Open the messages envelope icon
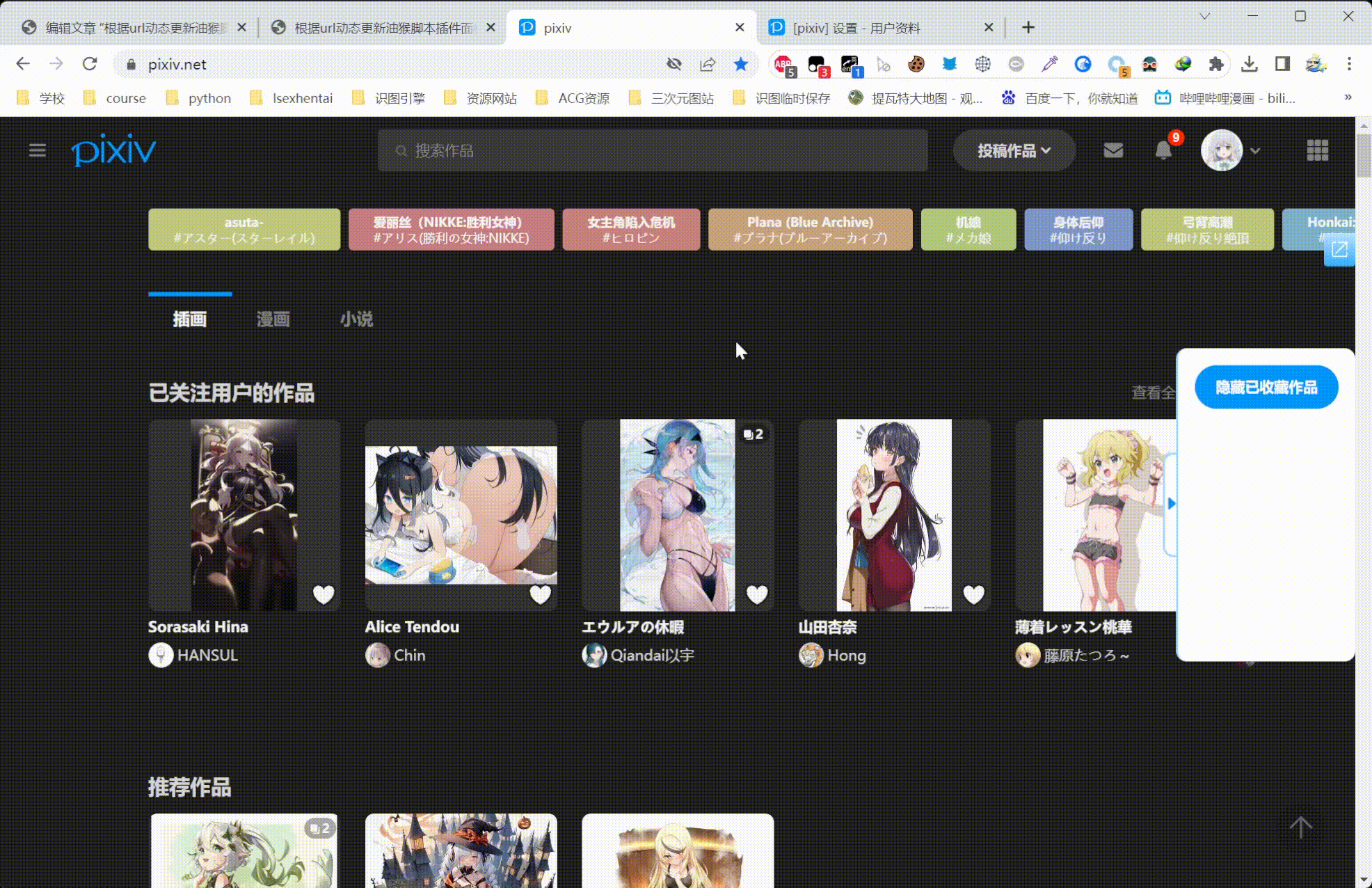The width and height of the screenshot is (1372, 888). click(1113, 150)
